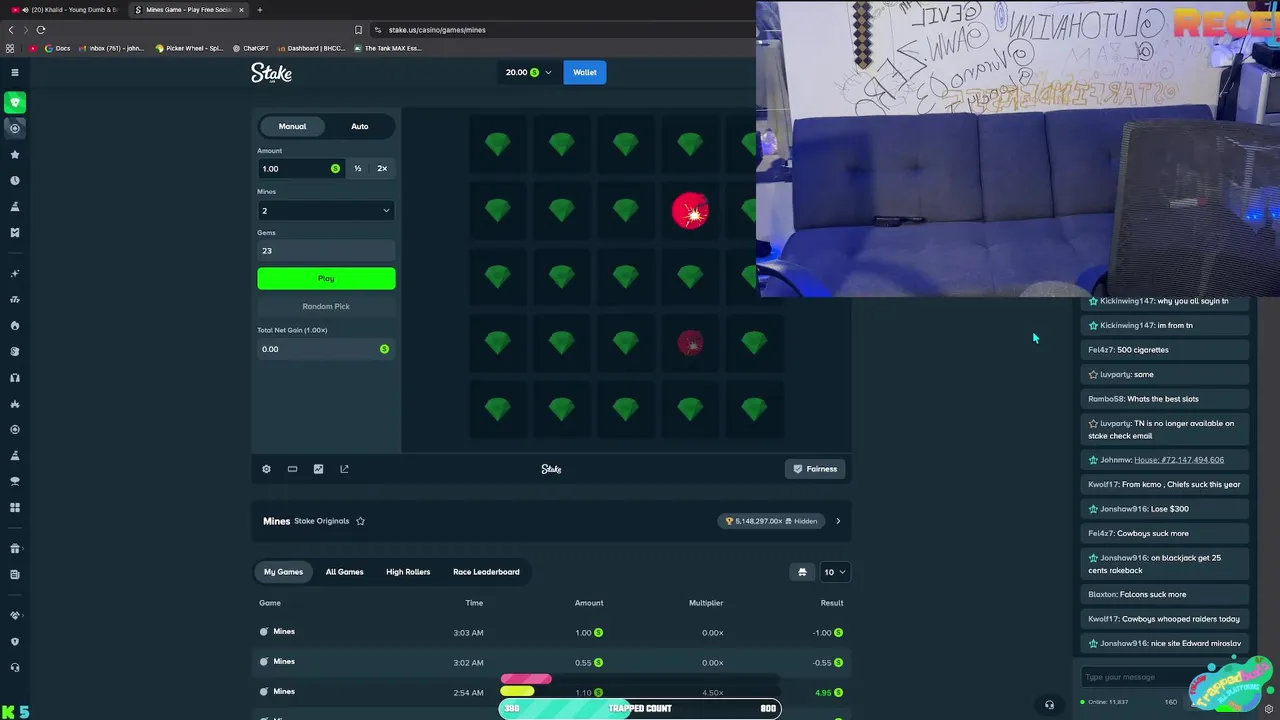Click the exploded red mine tile

tap(690, 210)
